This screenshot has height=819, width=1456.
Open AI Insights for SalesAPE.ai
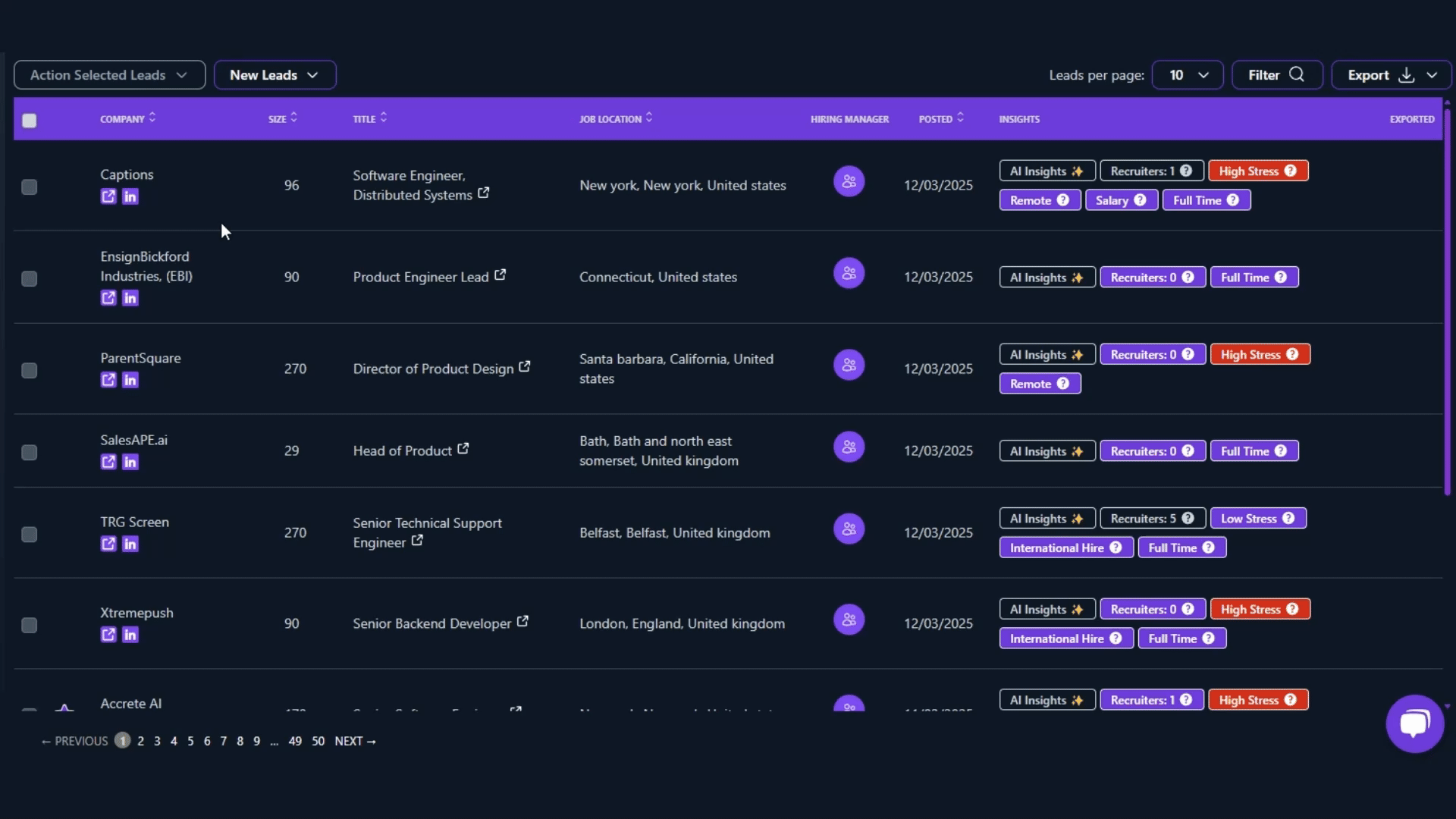1046,451
